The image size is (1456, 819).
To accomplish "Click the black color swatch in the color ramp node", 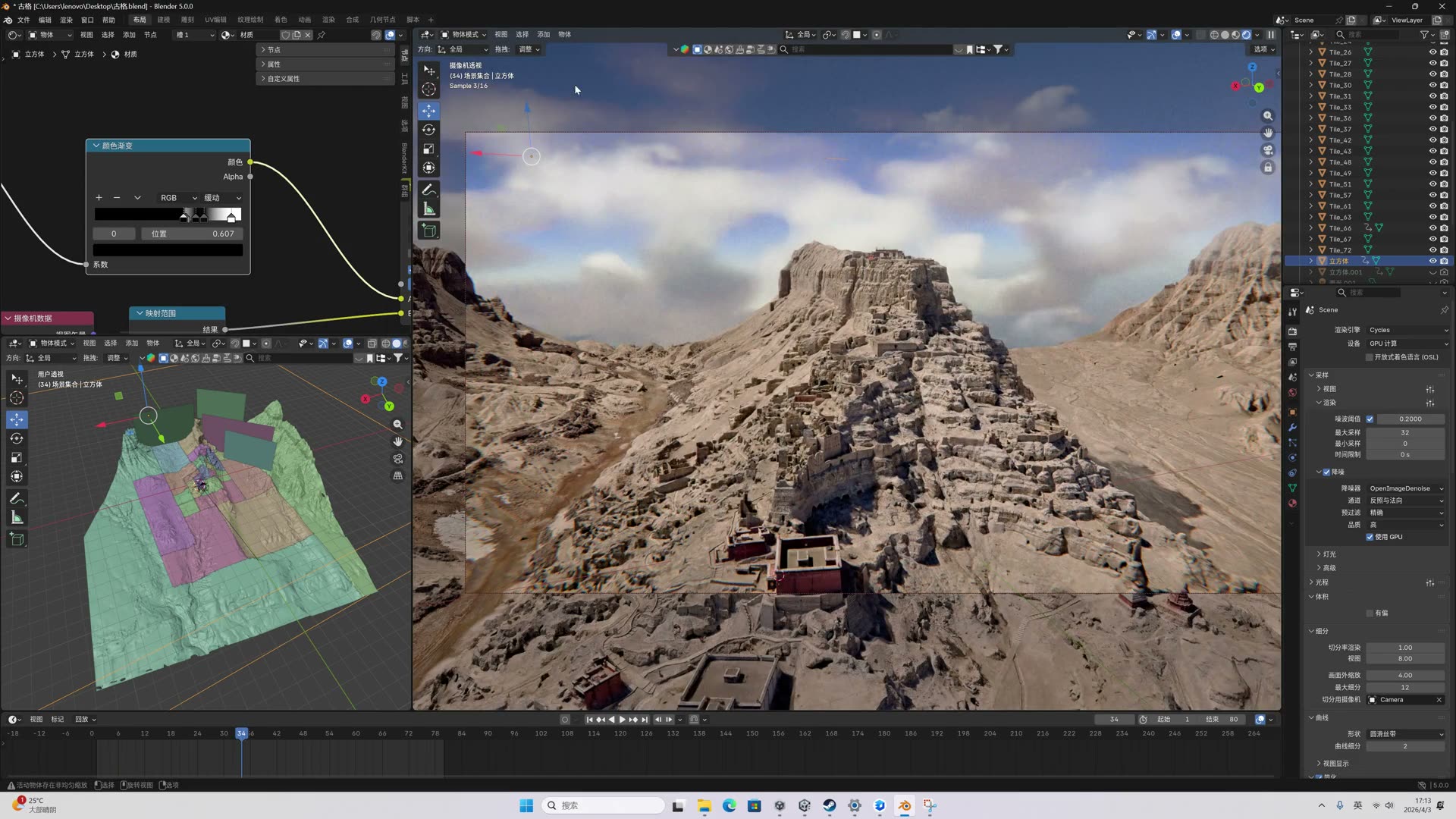I will pyautogui.click(x=168, y=249).
